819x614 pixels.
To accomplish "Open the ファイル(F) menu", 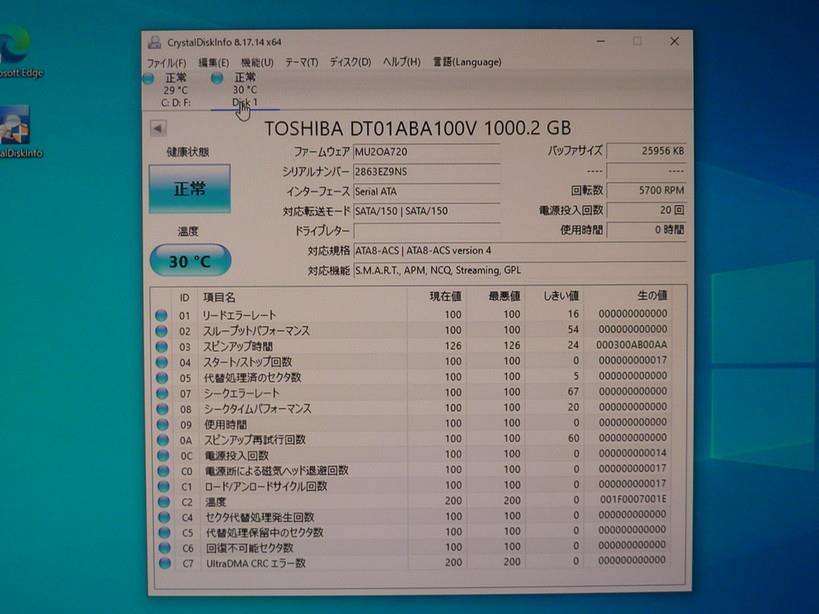I will [x=167, y=63].
